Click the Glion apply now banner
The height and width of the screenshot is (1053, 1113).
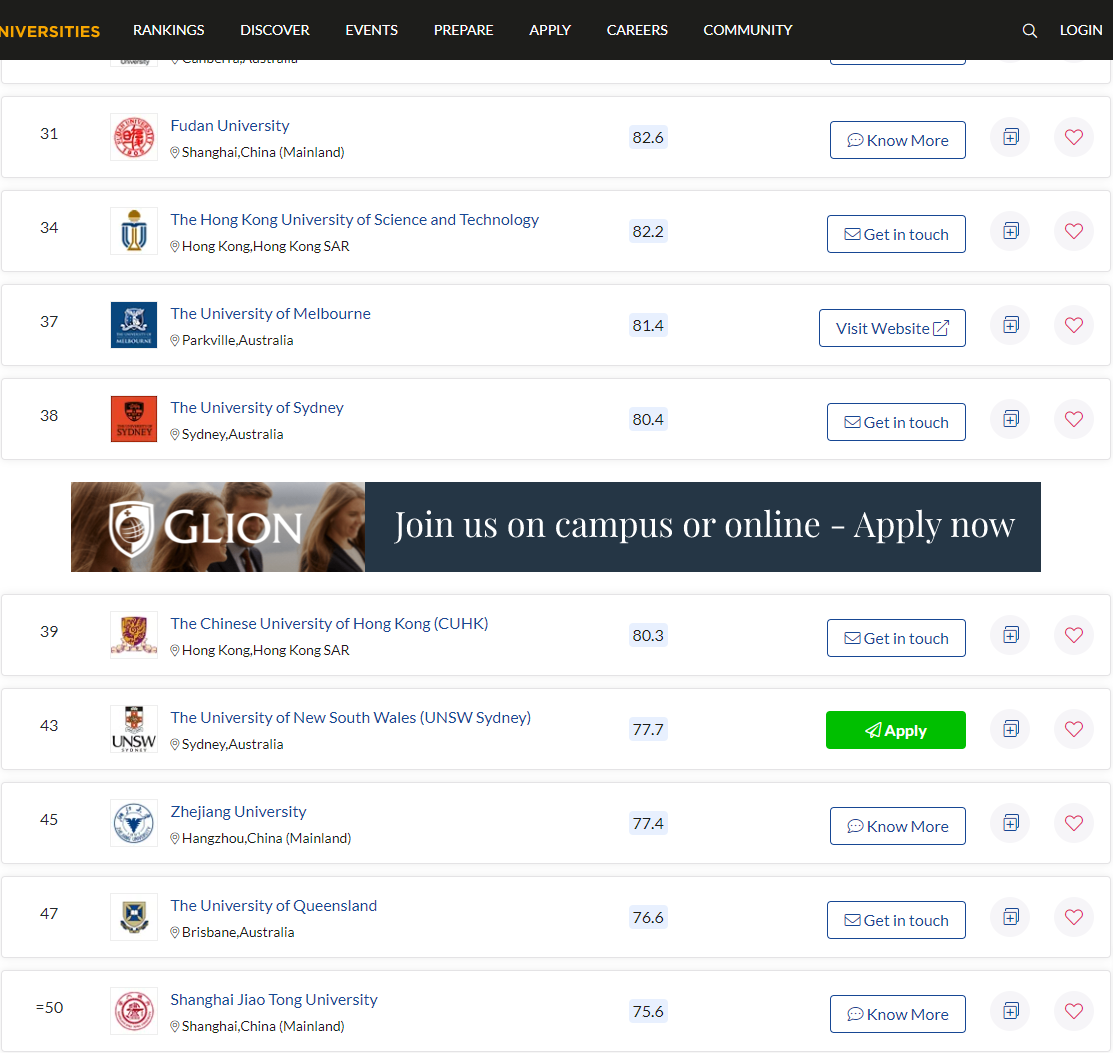click(555, 527)
